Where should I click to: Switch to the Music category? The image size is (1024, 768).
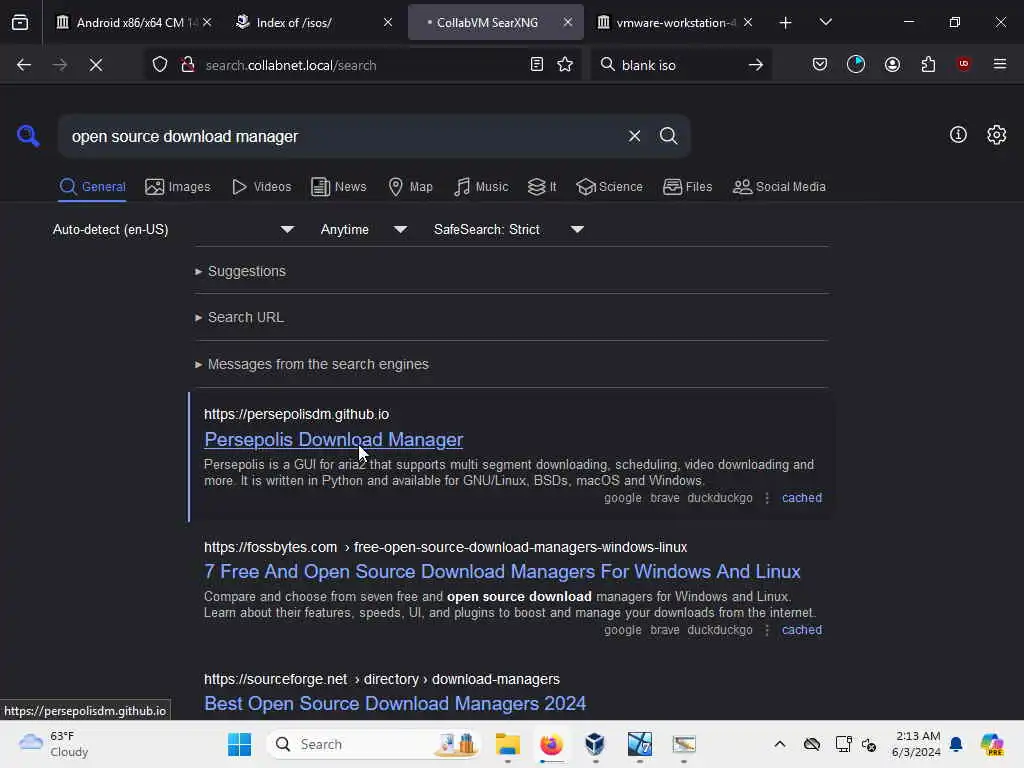click(x=481, y=187)
